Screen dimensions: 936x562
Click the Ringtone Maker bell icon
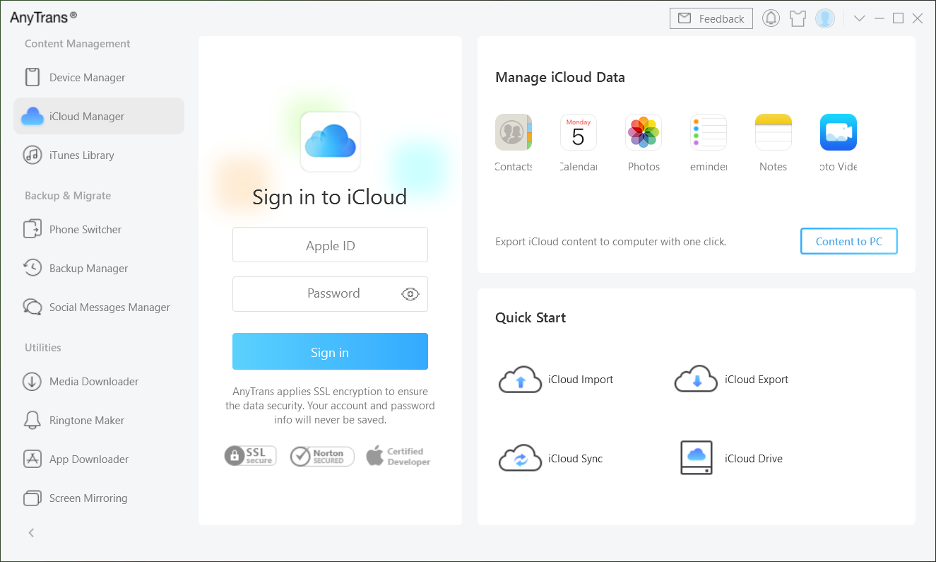[x=32, y=420]
